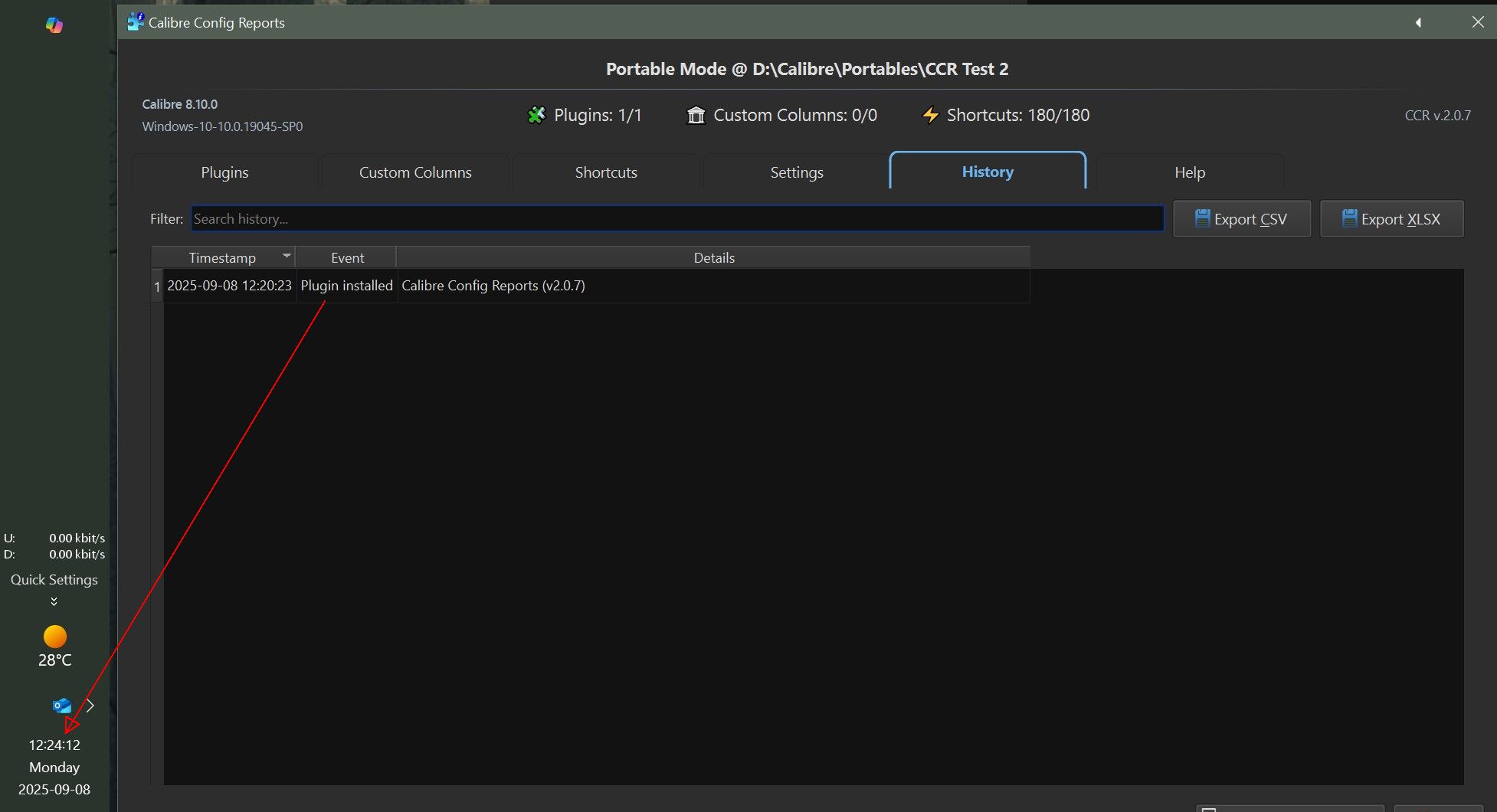The height and width of the screenshot is (812, 1497).
Task: Click the Export XLSX button
Action: click(x=1392, y=219)
